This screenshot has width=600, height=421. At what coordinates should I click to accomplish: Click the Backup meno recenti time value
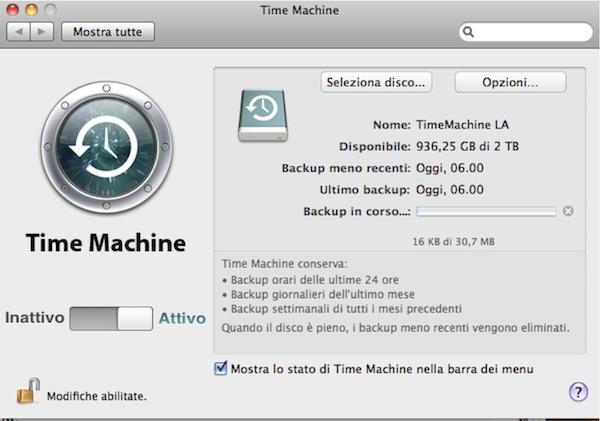[450, 168]
